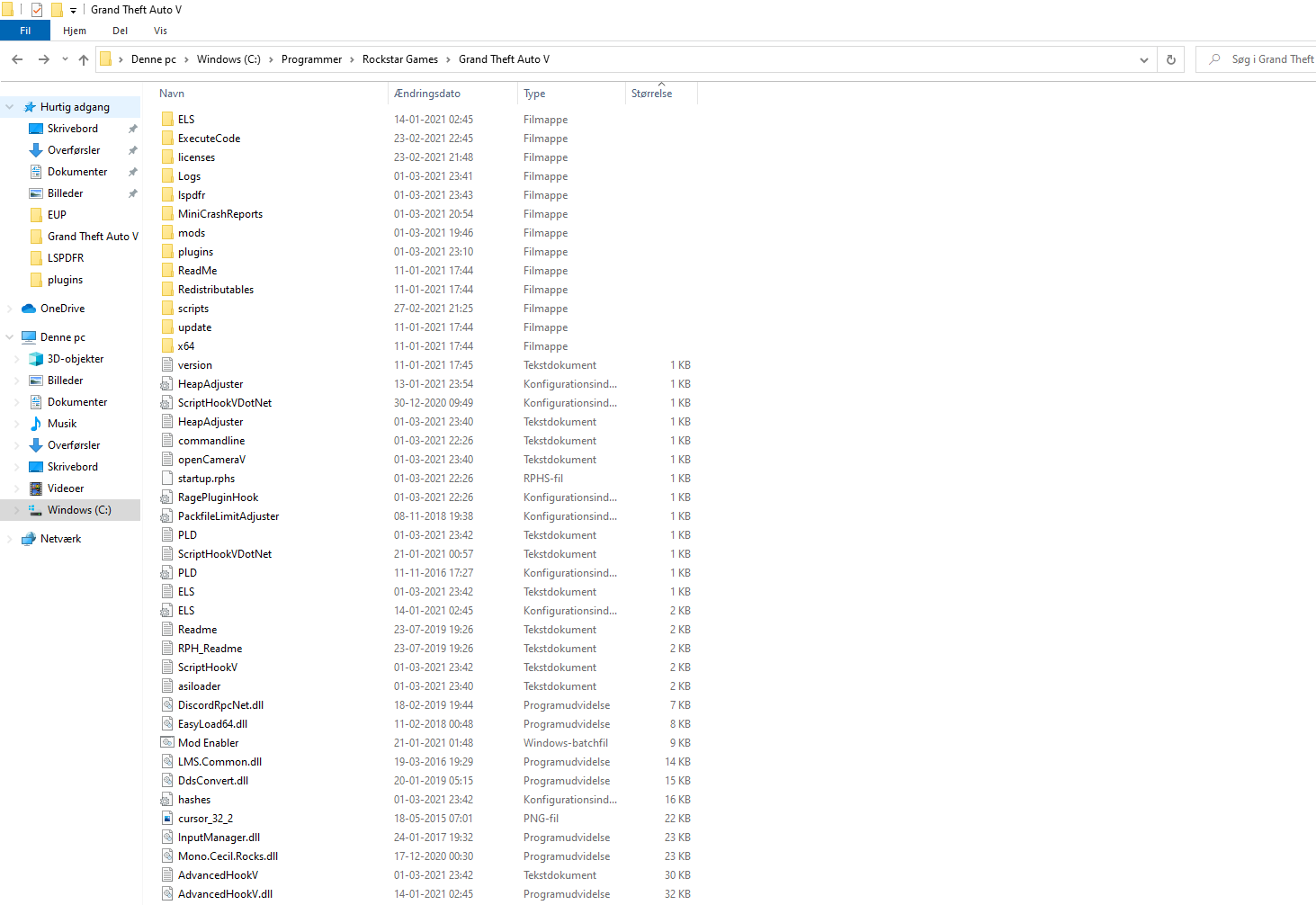The height and width of the screenshot is (905, 1316).
Task: Expand the Netværk tree node
Action: [10, 539]
